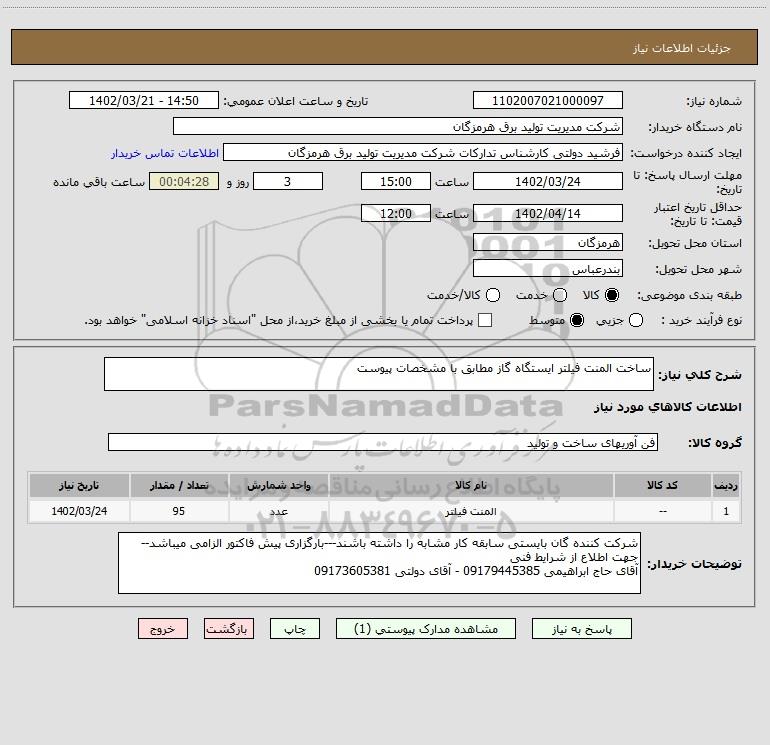Click the بازگشت back button
The image size is (770, 745).
point(229,629)
